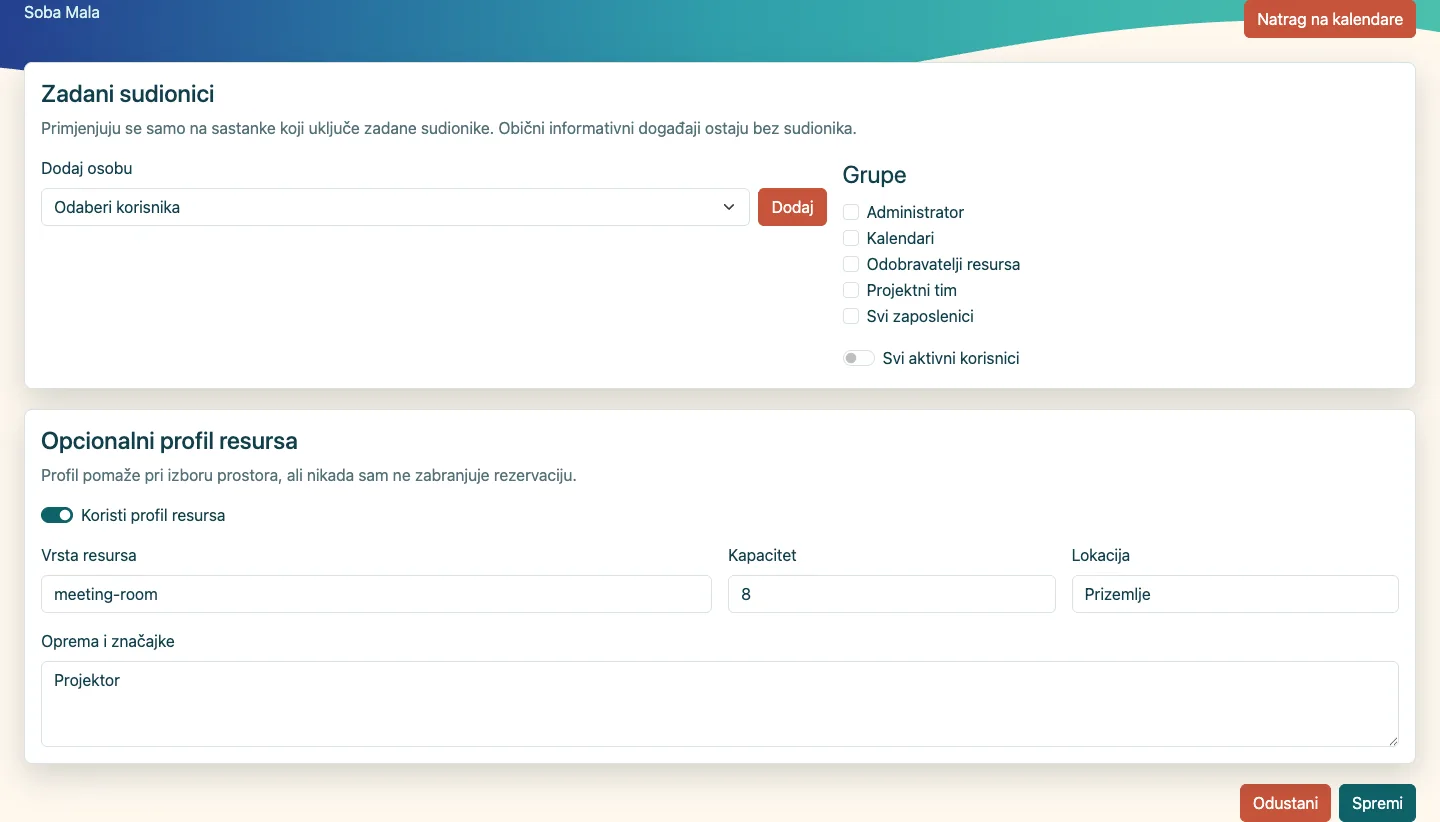The height and width of the screenshot is (822, 1440).
Task: Click the Grupe heading
Action: click(875, 175)
